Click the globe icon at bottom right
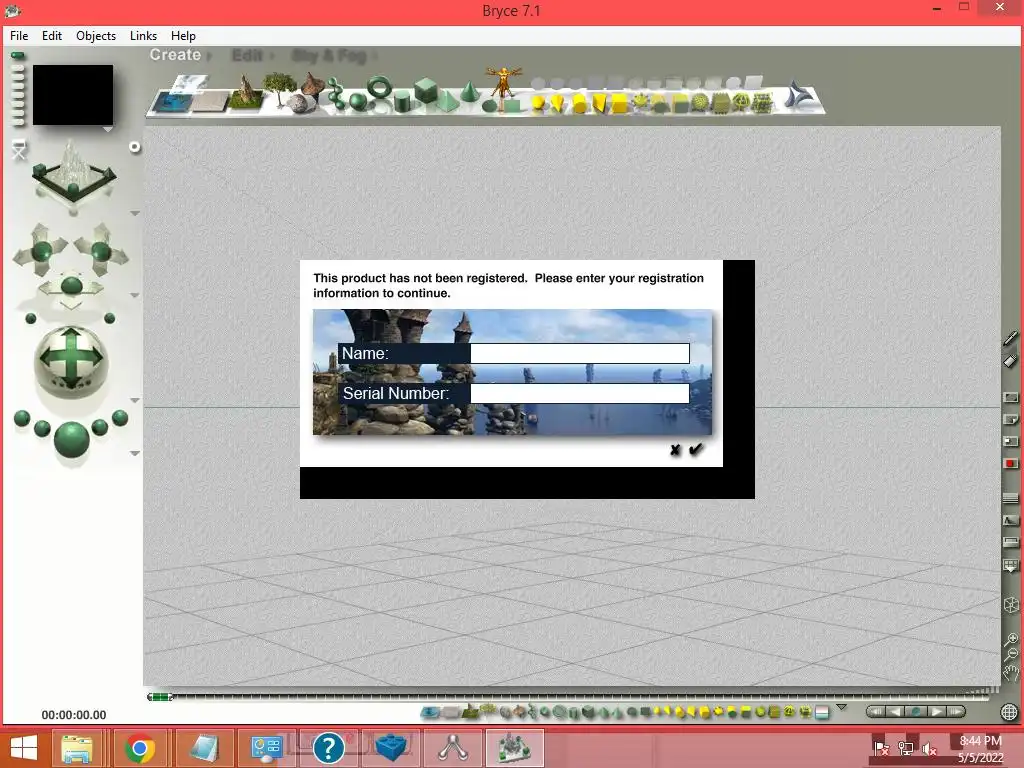Screen dimensions: 1024x768 click(x=1009, y=711)
